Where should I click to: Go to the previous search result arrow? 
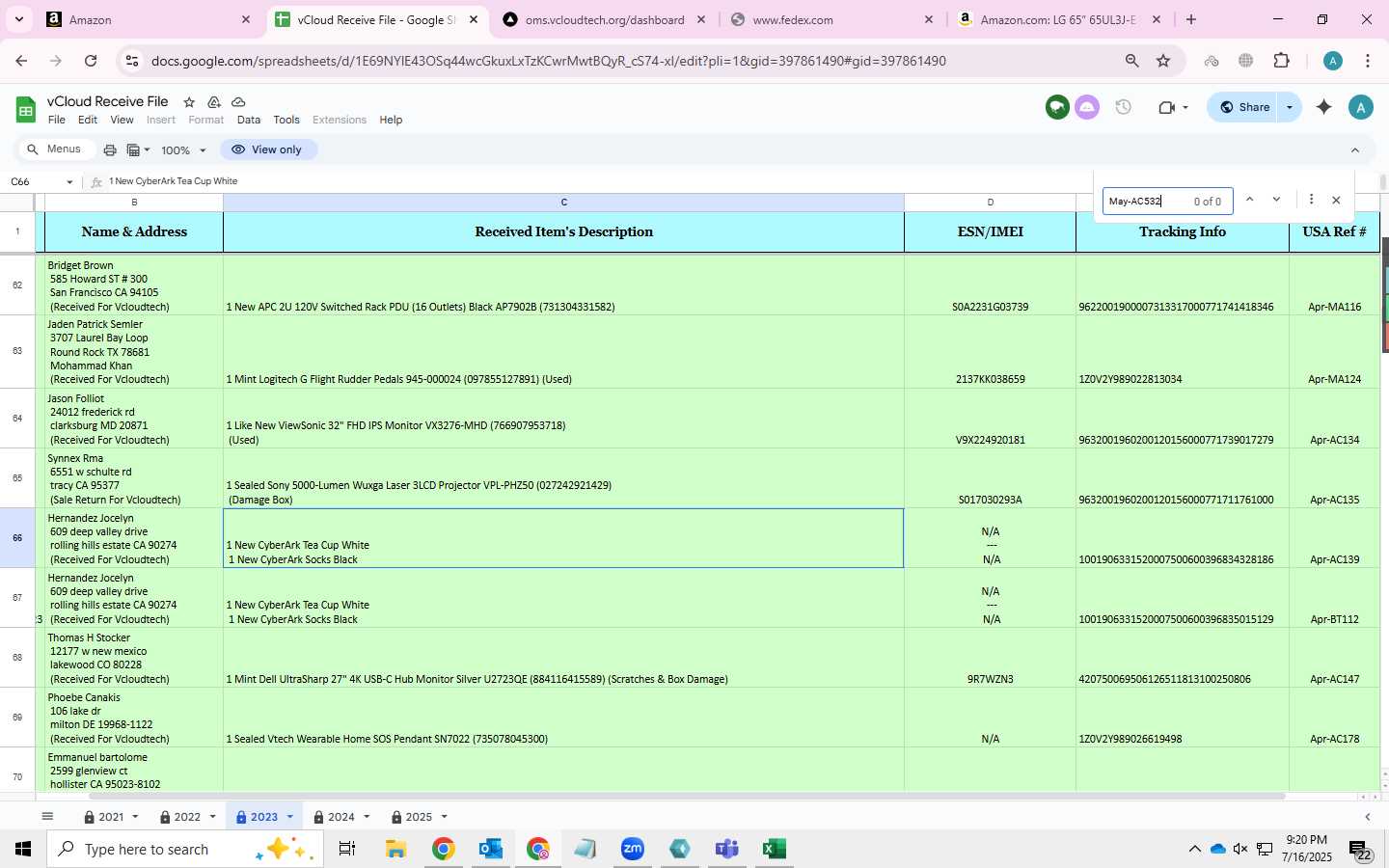point(1249,200)
